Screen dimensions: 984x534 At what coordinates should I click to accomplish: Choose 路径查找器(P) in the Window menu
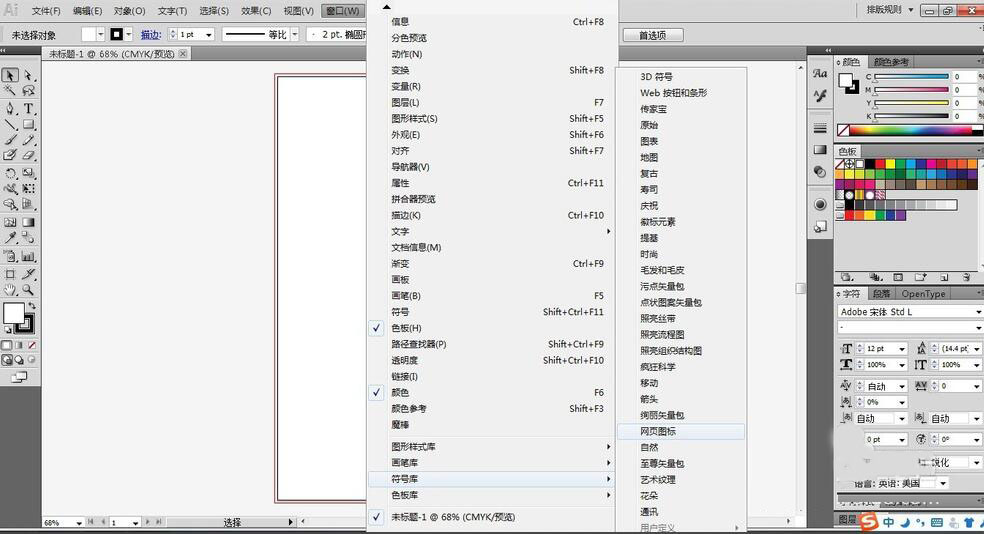click(x=489, y=344)
